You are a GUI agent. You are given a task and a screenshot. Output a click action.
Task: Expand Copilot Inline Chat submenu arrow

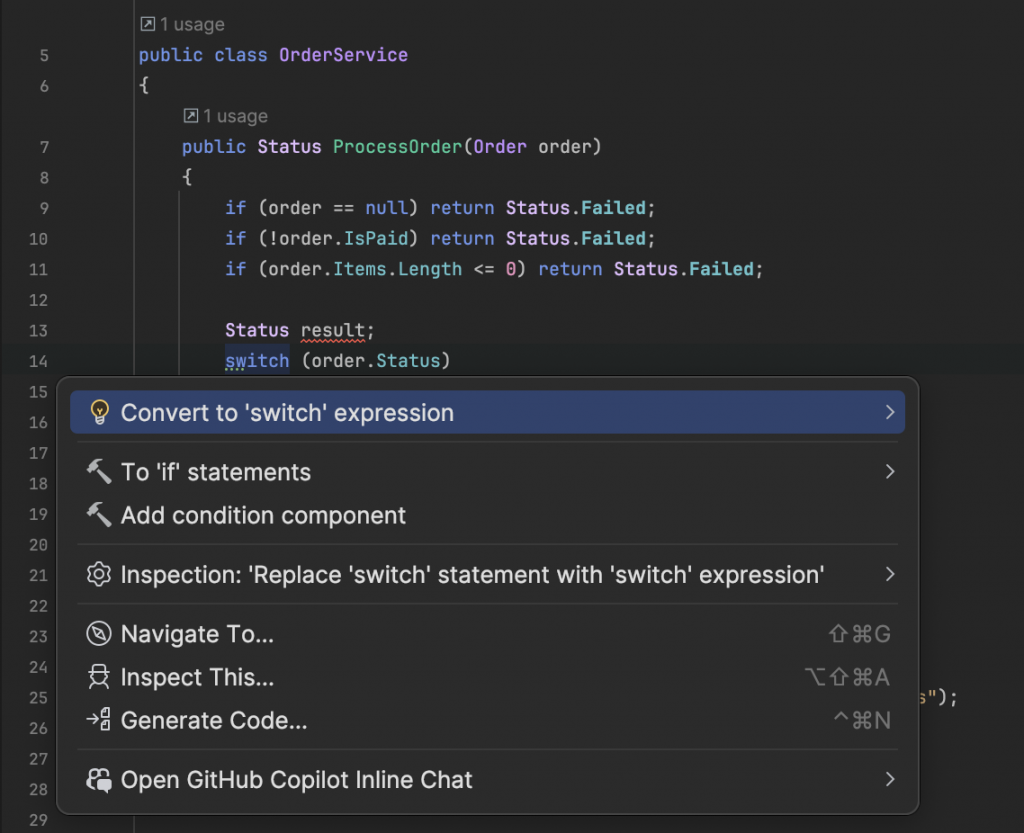(889, 780)
